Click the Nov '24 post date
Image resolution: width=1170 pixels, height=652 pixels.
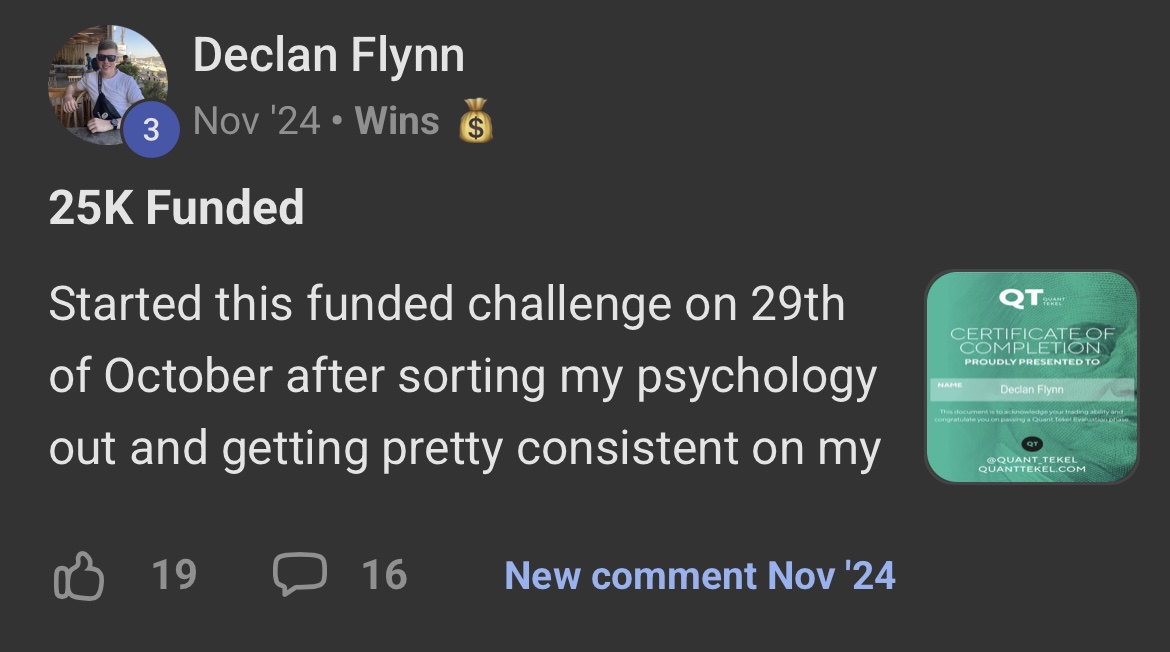(256, 122)
